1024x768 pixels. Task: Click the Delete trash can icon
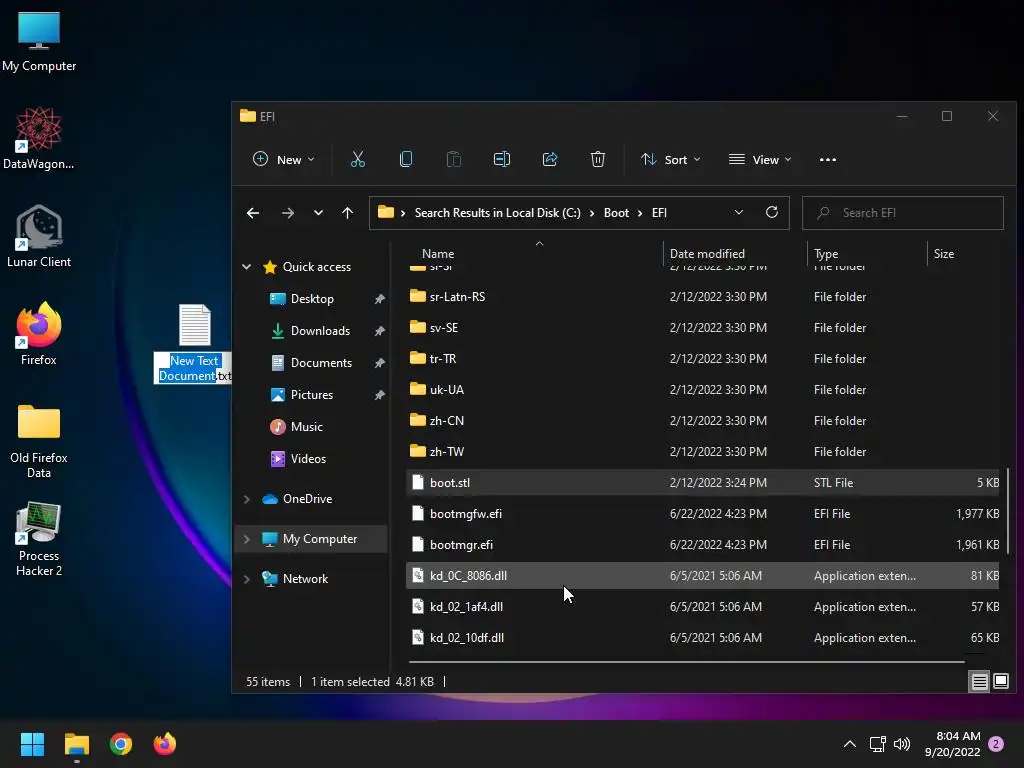[598, 159]
